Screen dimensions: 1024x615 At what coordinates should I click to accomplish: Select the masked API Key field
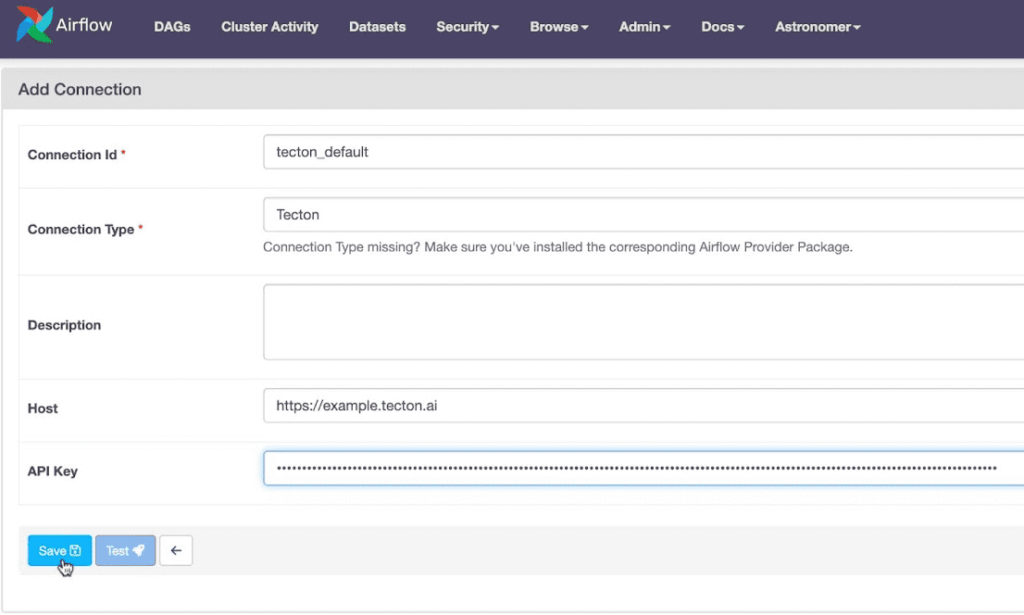click(x=640, y=468)
